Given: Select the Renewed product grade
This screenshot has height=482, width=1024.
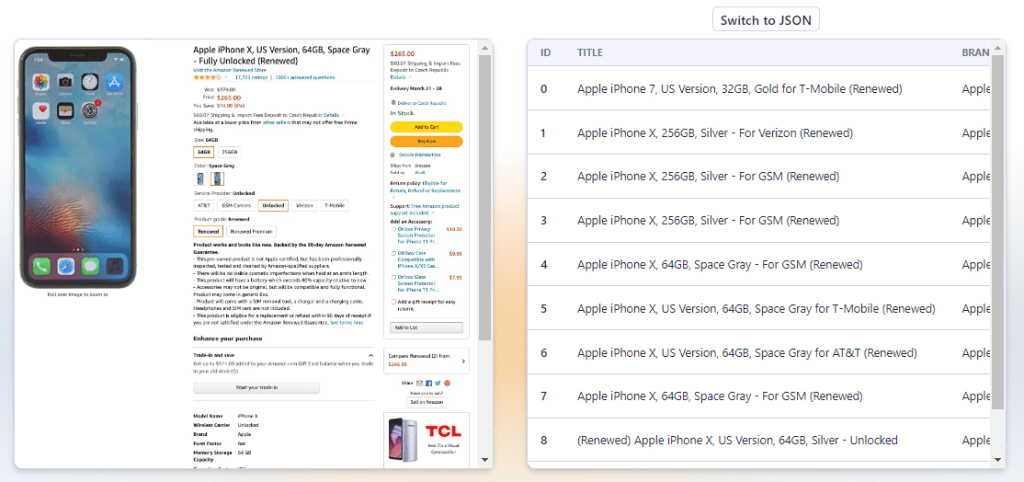Looking at the screenshot, I should [x=208, y=231].
